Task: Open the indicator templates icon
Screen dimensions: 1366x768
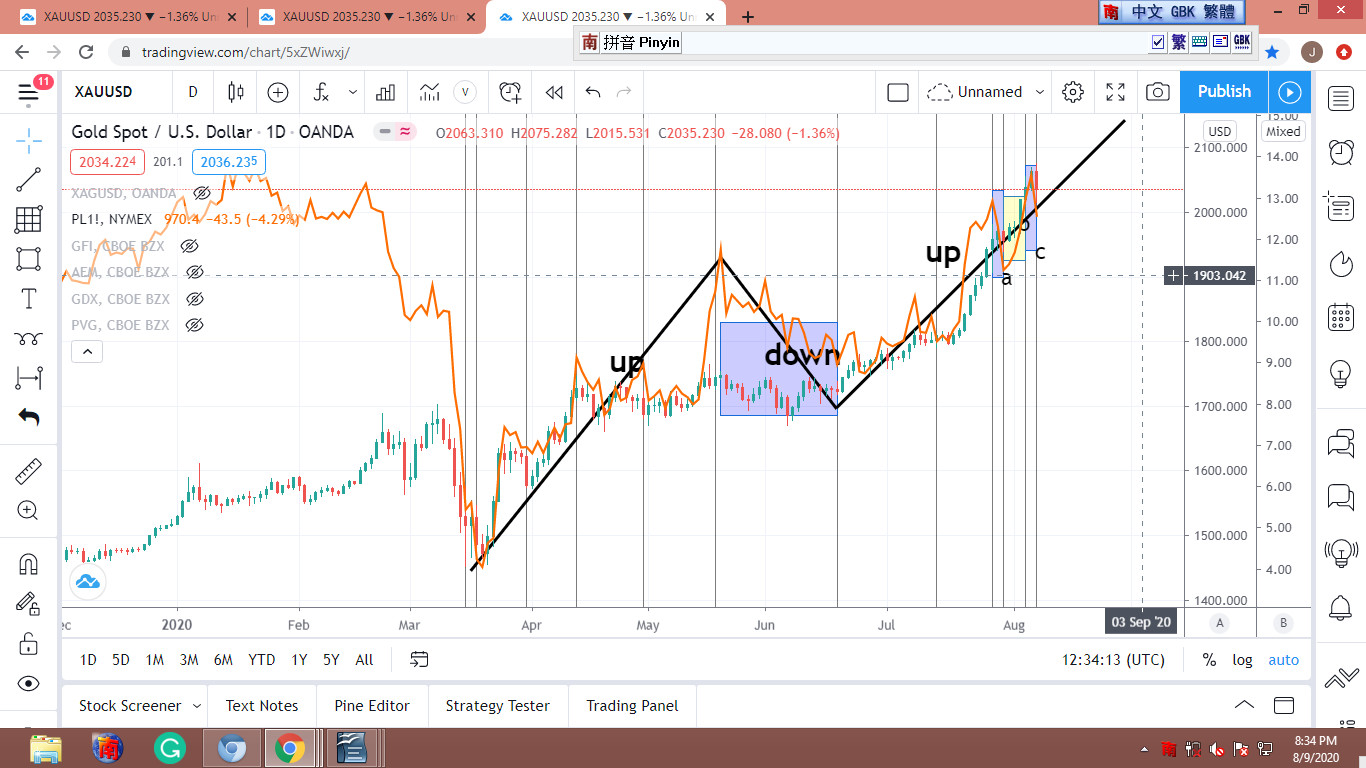Action: pyautogui.click(x=430, y=92)
